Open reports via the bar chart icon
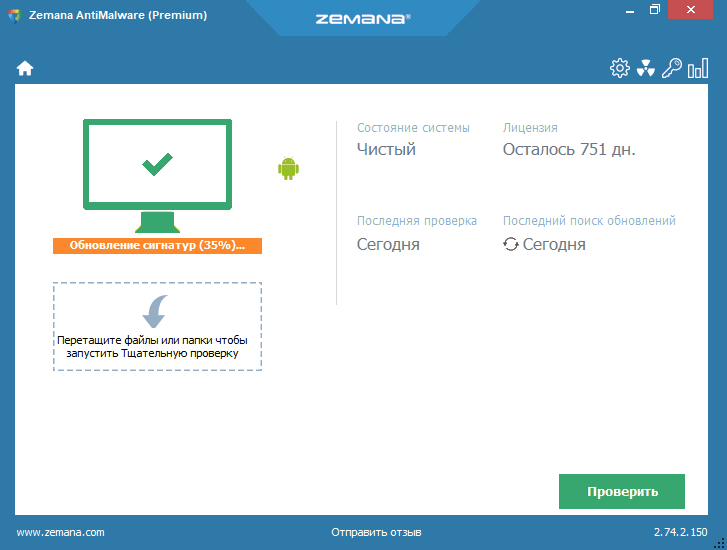Viewport: 727px width, 550px height. point(698,68)
